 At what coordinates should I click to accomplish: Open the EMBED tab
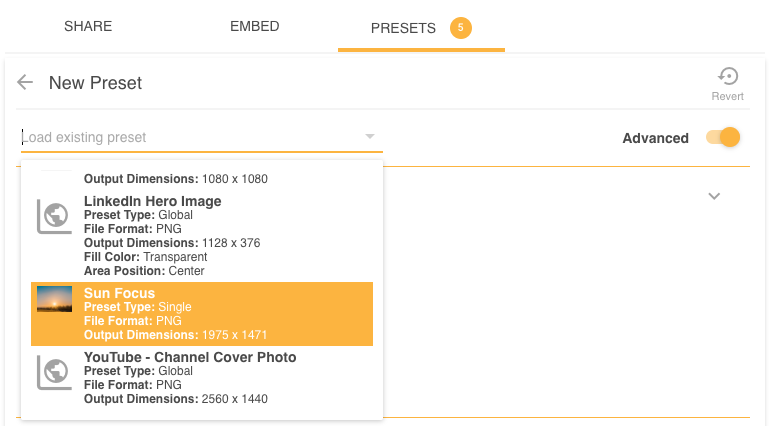click(254, 26)
